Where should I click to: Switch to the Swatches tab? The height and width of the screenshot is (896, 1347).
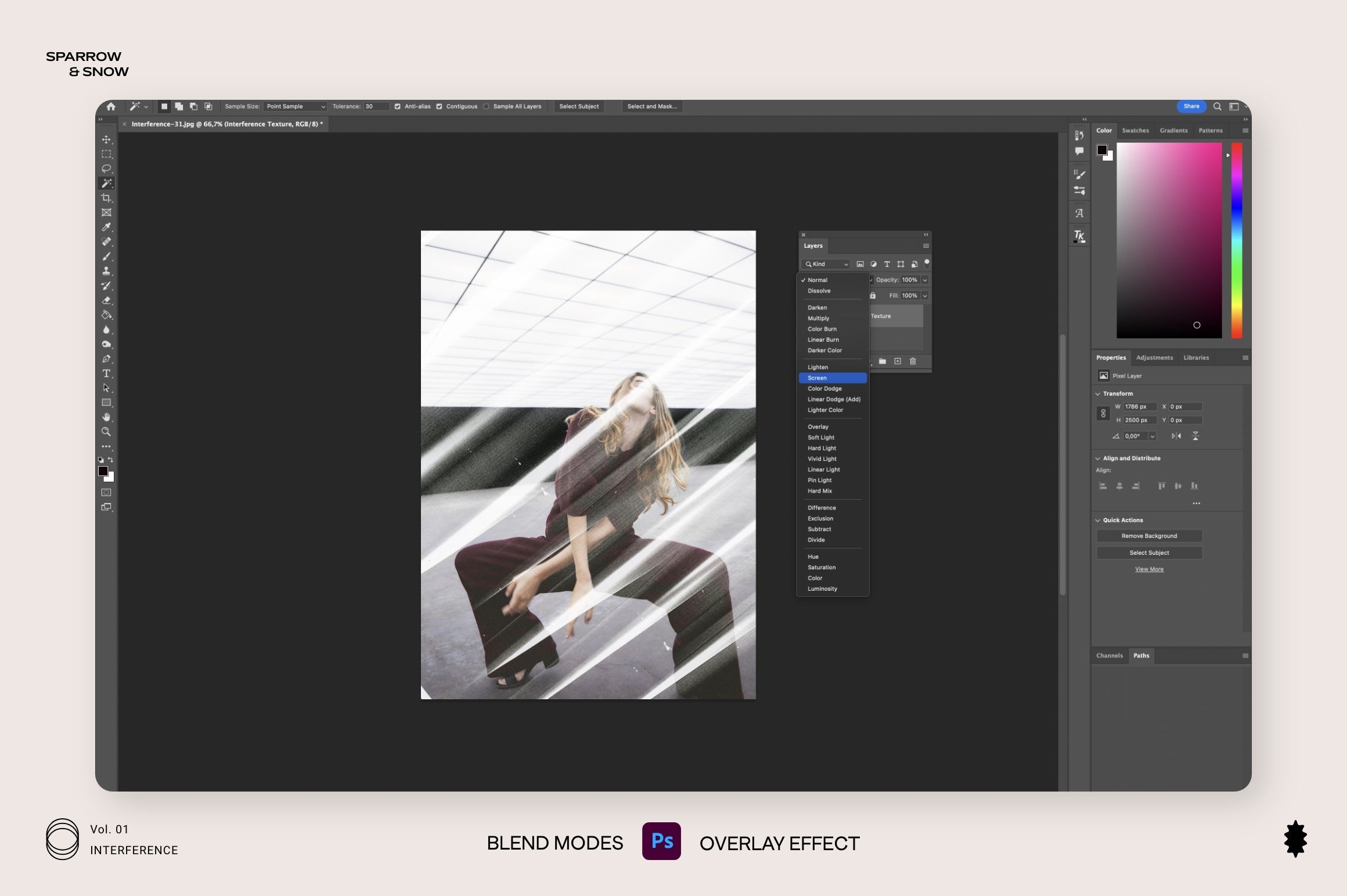(1135, 131)
